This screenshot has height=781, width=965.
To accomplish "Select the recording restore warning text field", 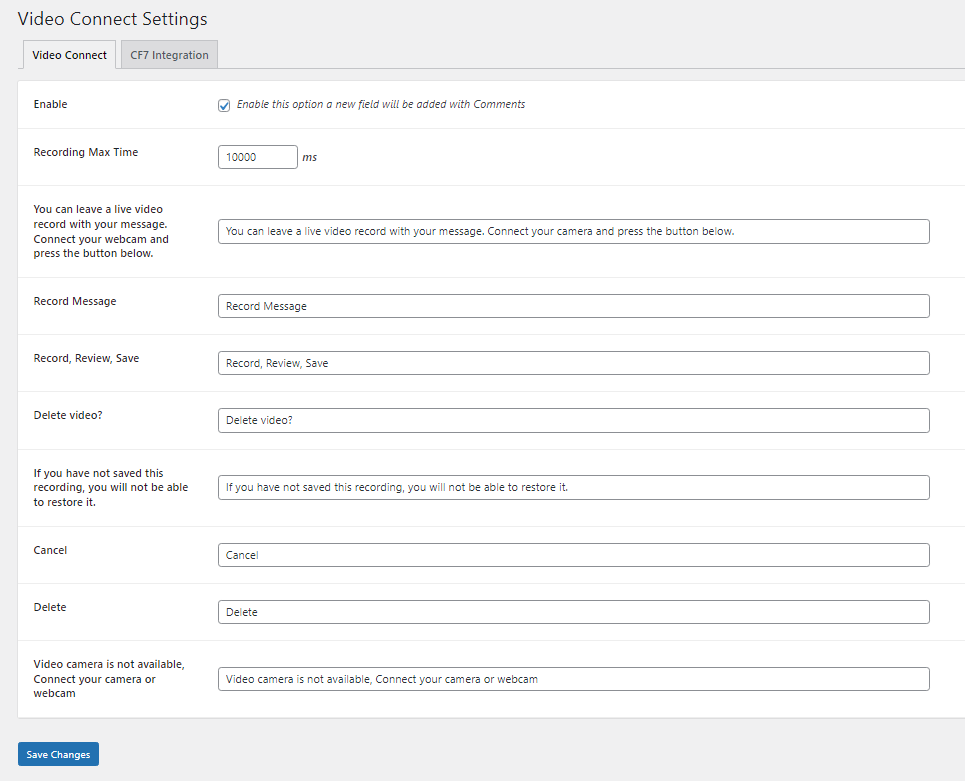I will pyautogui.click(x=573, y=487).
